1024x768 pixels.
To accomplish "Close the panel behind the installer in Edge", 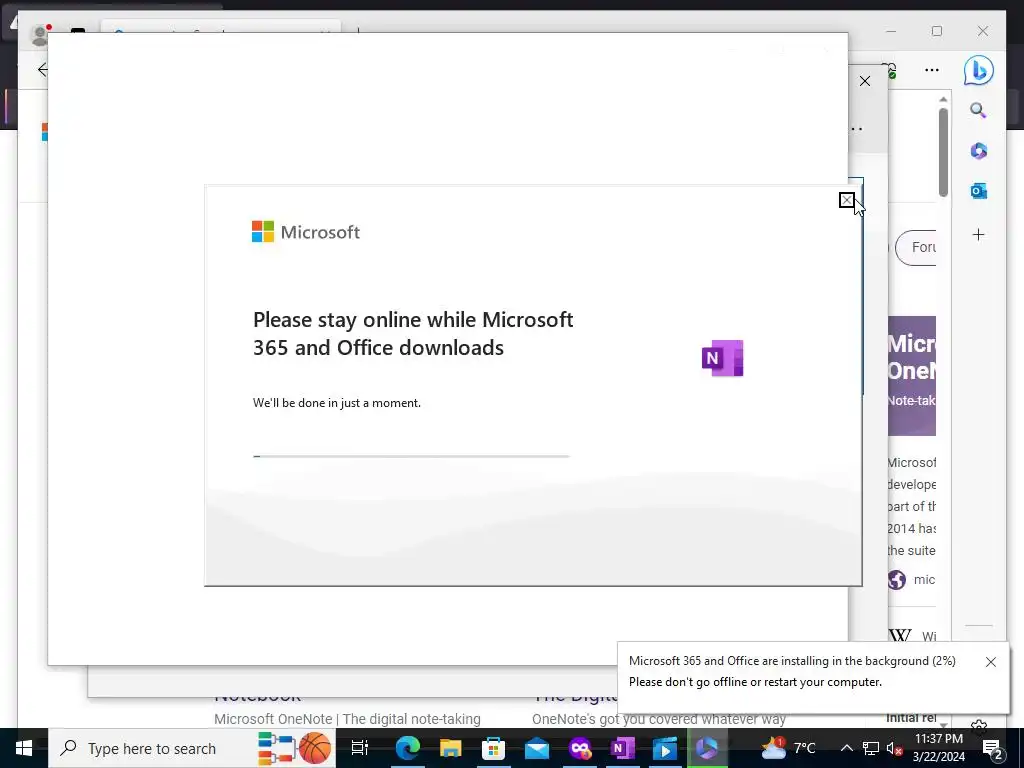I will [x=865, y=81].
